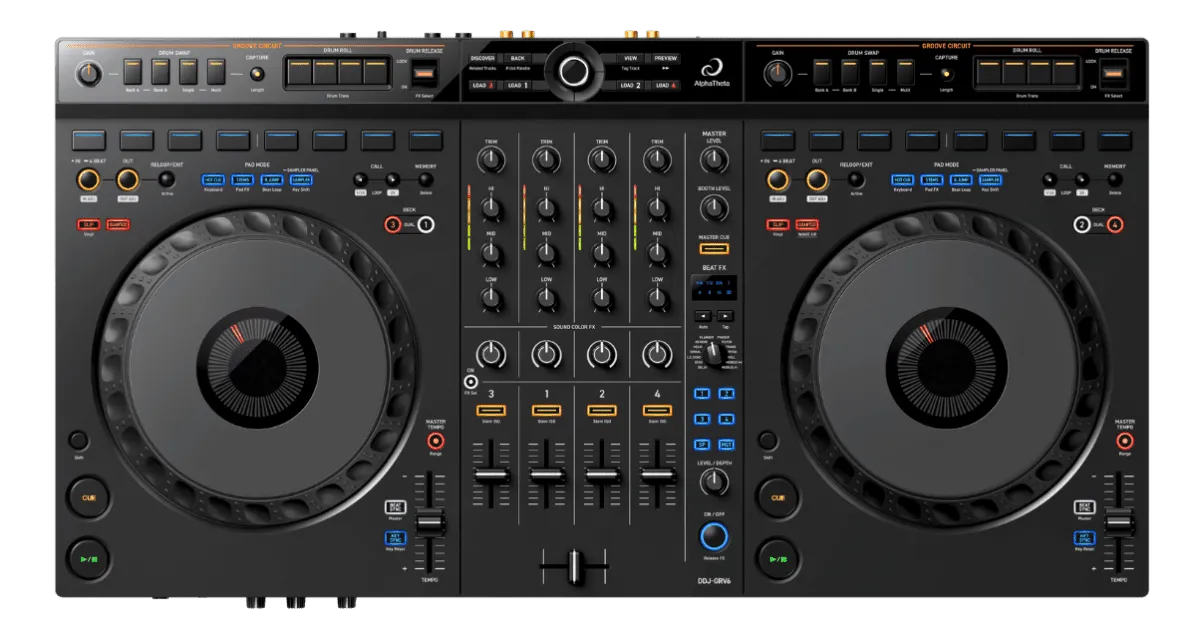Viewport: 1204px width, 640px height.
Task: Toggle the left deck Master Tempo button
Action: (x=435, y=441)
